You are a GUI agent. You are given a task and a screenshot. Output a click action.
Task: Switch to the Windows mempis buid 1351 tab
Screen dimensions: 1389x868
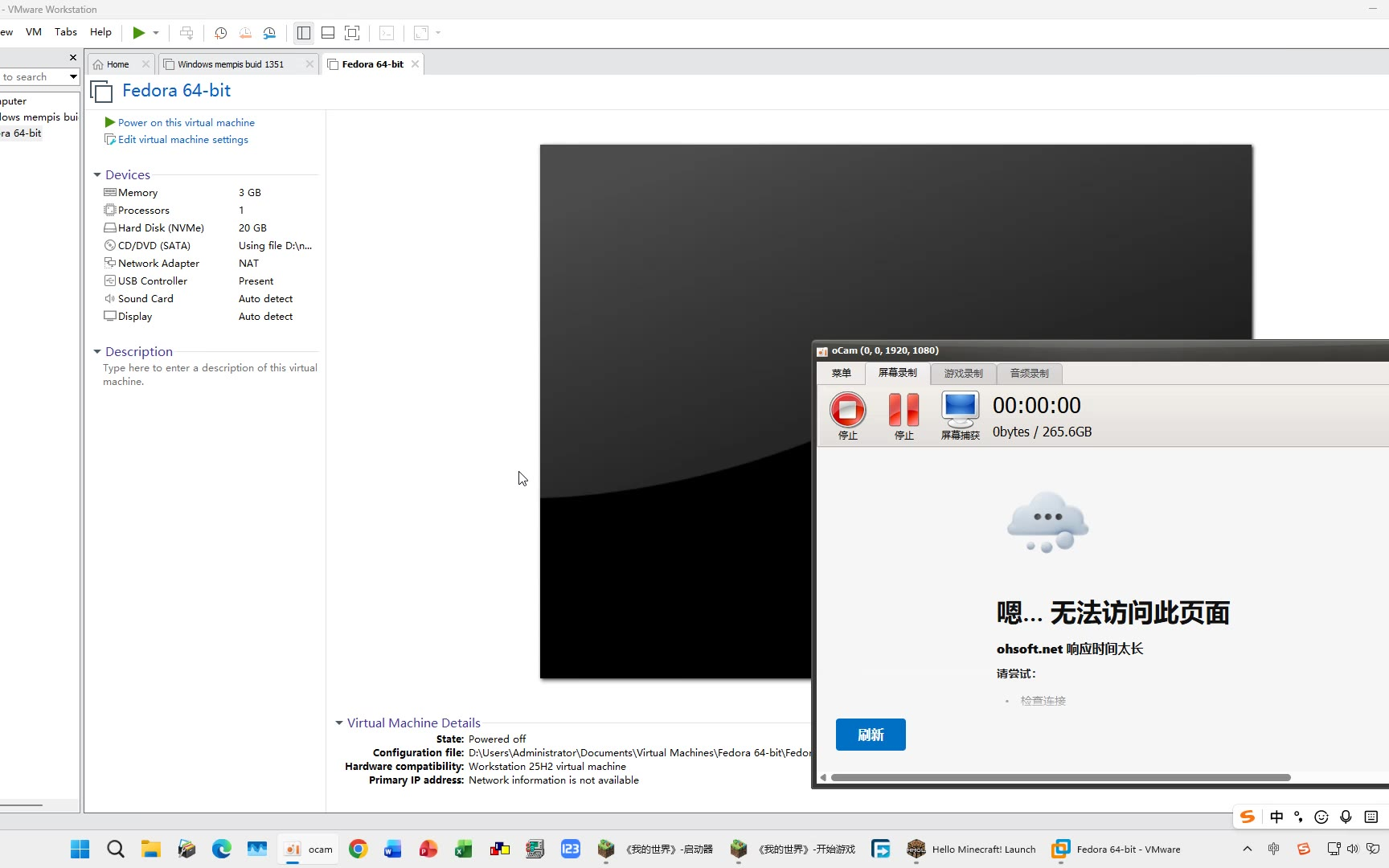tap(230, 64)
